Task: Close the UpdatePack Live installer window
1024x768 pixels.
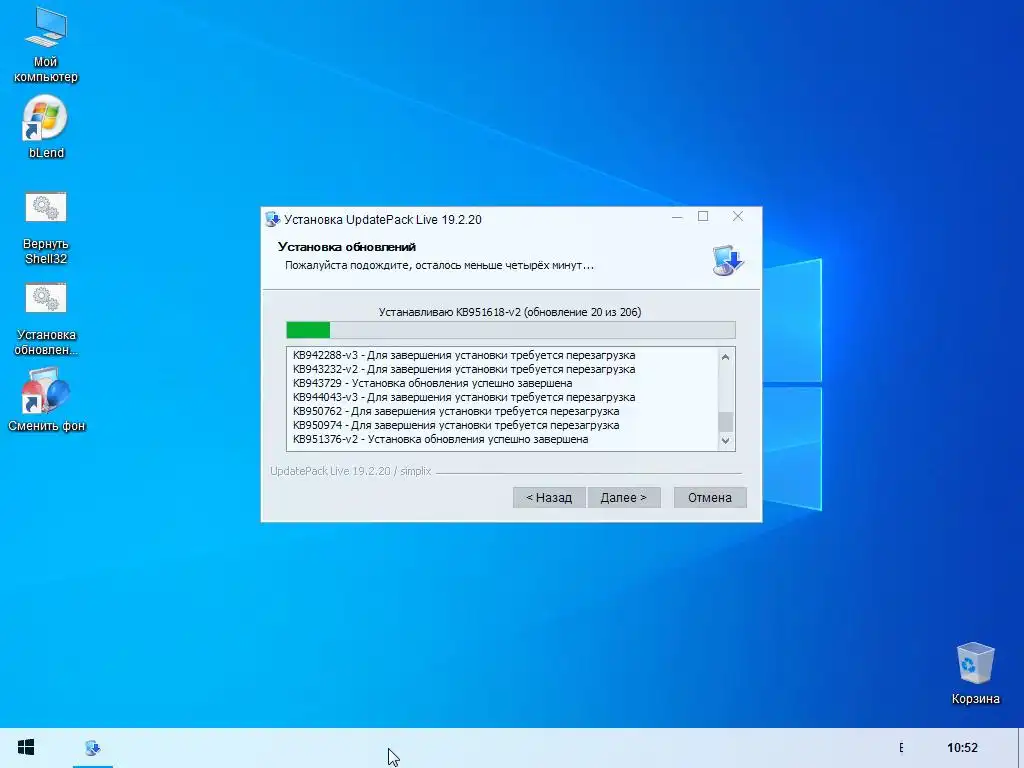Action: click(x=738, y=217)
